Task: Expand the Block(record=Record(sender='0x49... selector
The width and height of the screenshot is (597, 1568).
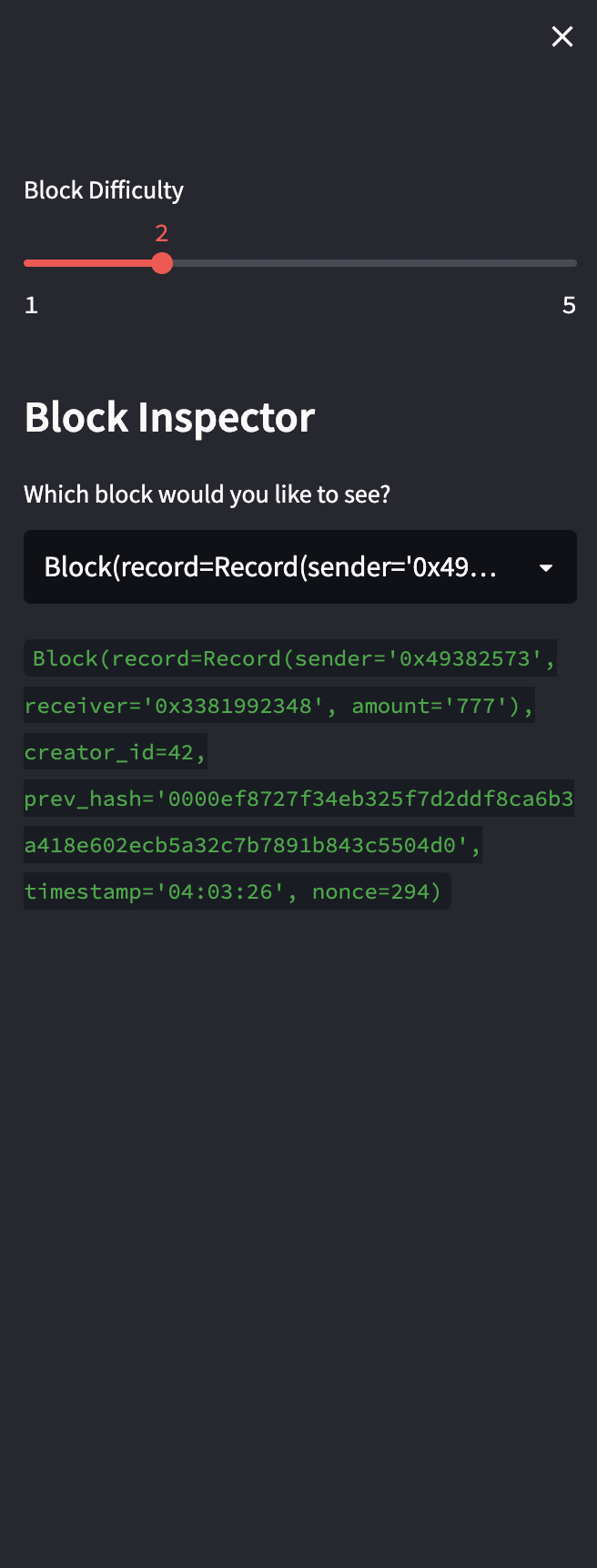Action: [300, 566]
